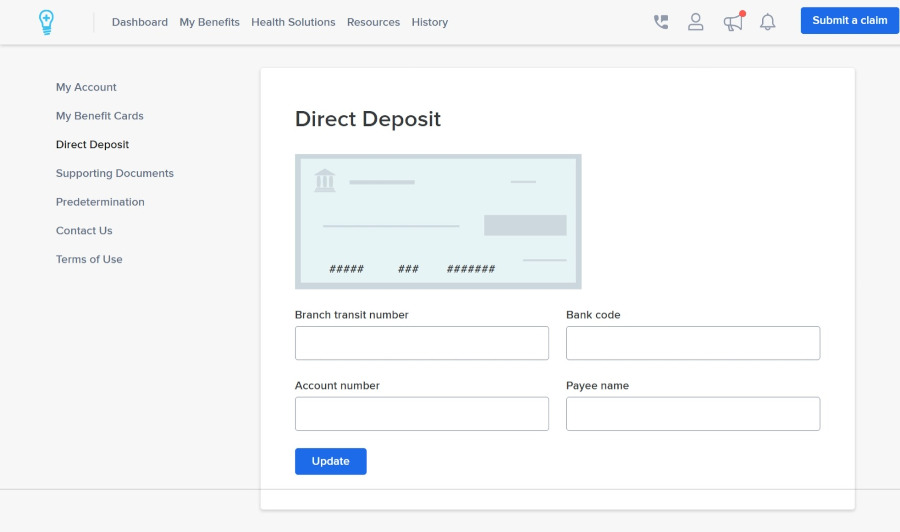Open the megaphone announcements icon
900x532 pixels.
point(733,22)
